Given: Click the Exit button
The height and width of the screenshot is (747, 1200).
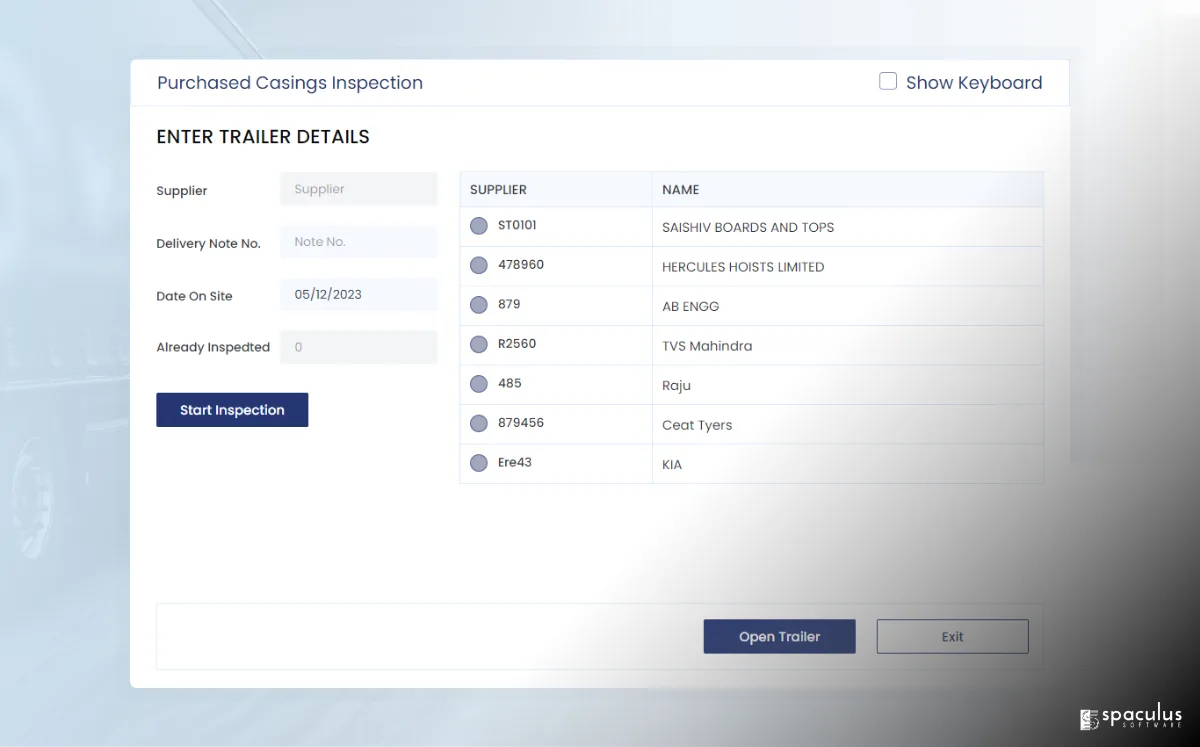Looking at the screenshot, I should pos(952,637).
